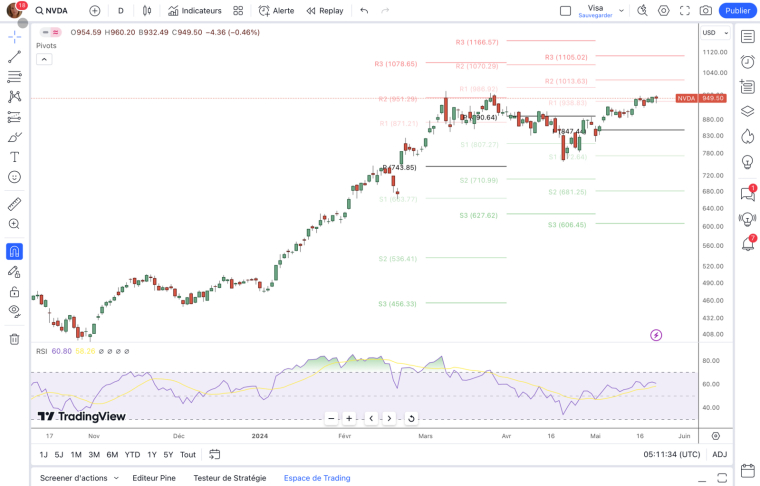
Task: Click the Publier button
Action: [x=738, y=11]
